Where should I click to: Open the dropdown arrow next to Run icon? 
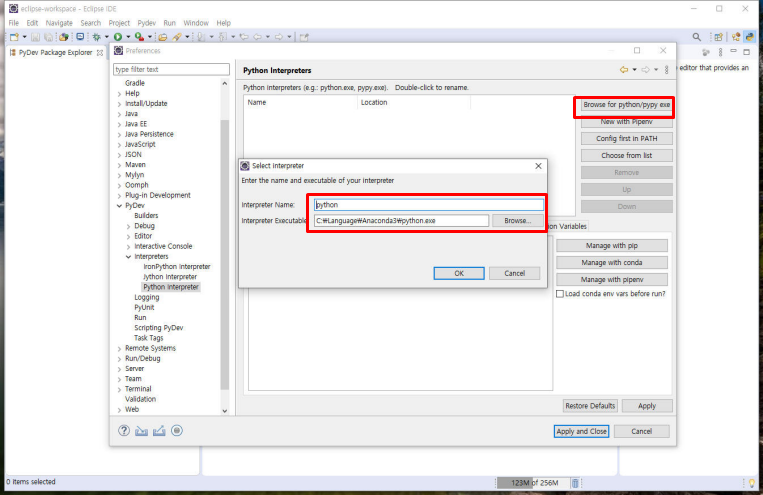pos(128,37)
